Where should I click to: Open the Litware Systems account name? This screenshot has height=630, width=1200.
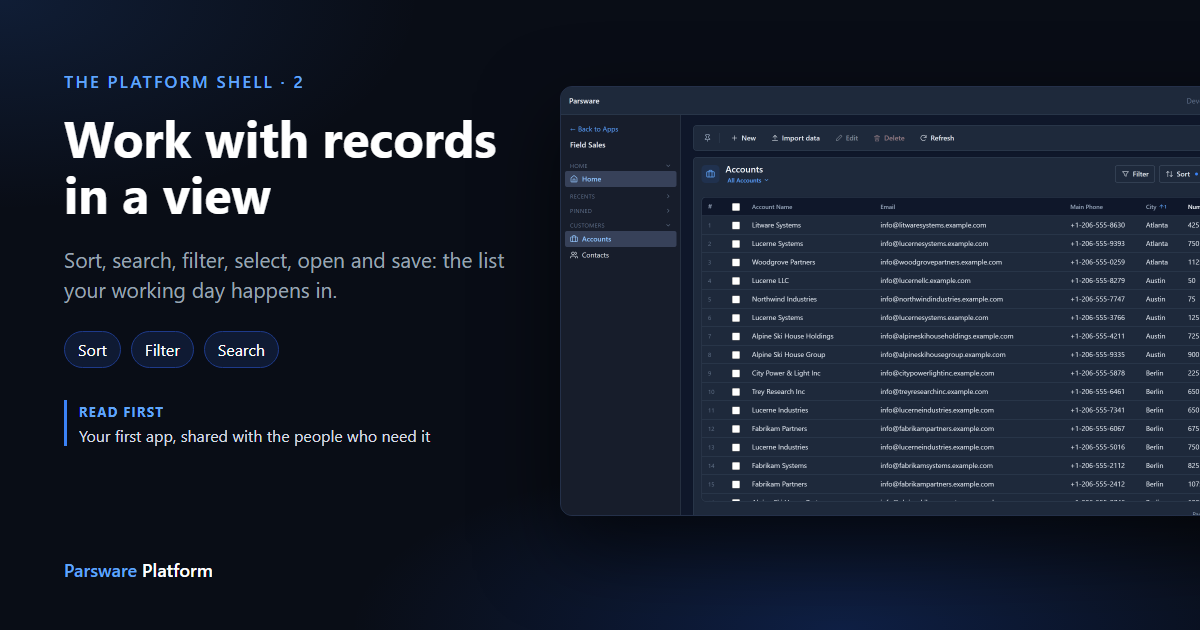[776, 225]
